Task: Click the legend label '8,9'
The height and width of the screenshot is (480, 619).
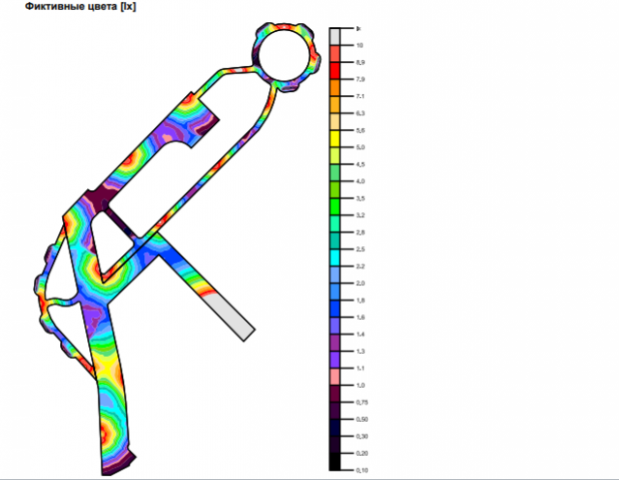Action: (360, 62)
